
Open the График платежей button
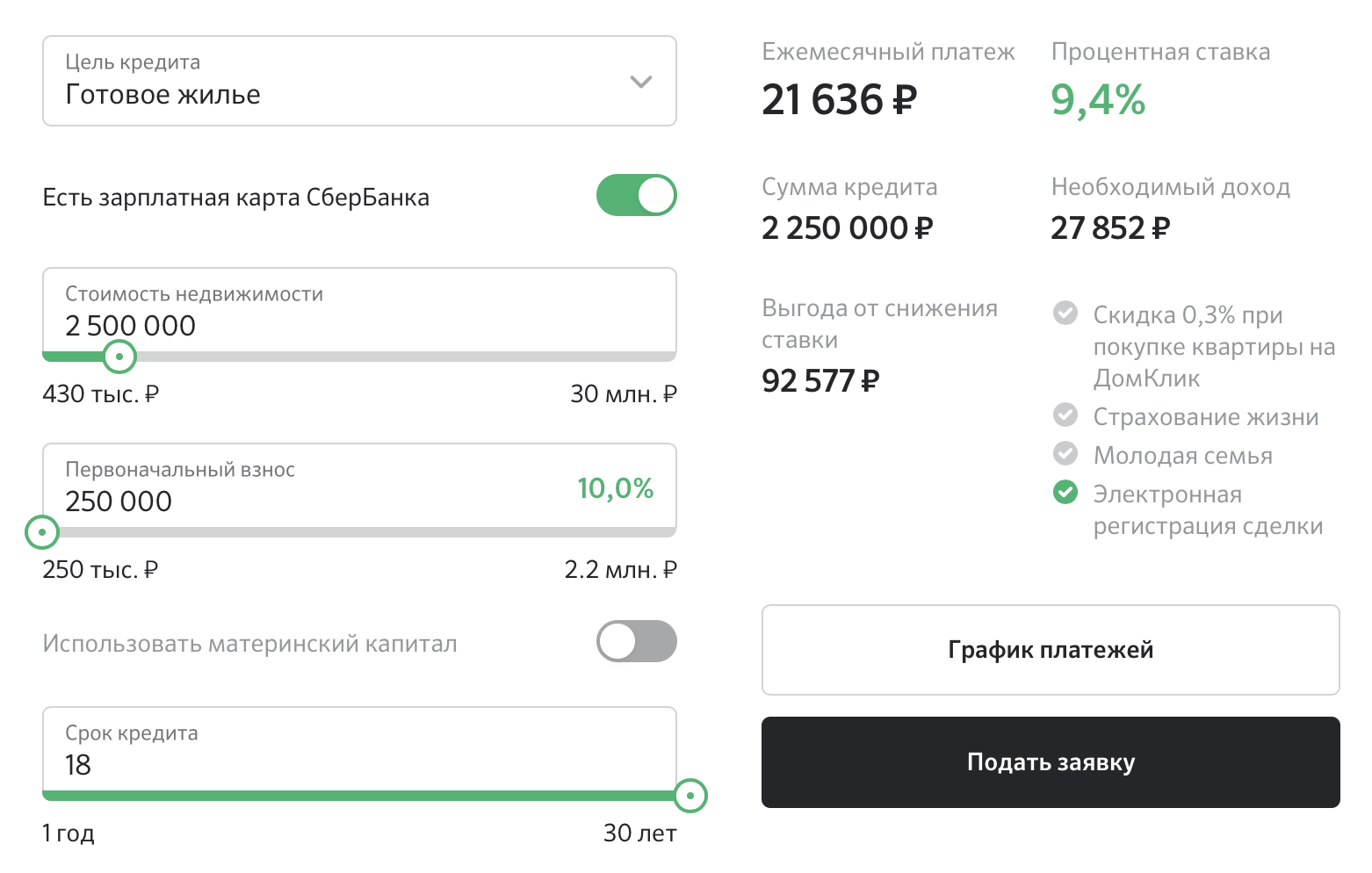point(1051,650)
